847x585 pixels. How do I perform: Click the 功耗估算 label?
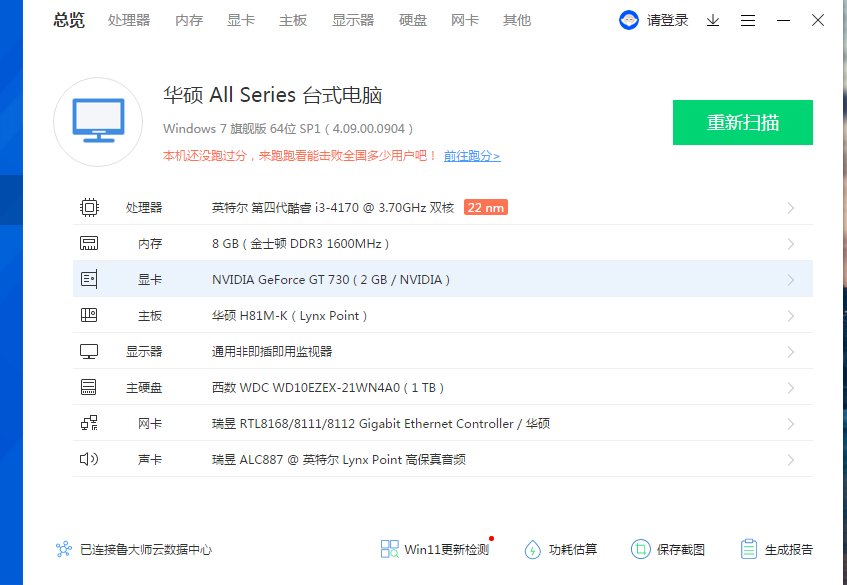coord(573,550)
